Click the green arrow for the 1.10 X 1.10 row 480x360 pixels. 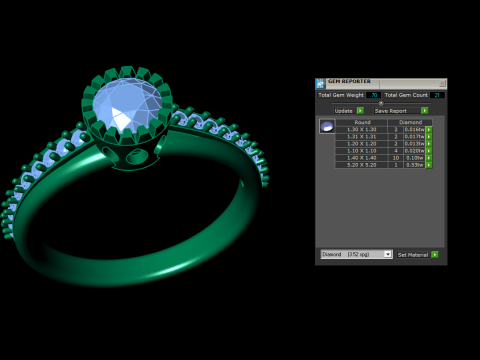[429, 151]
